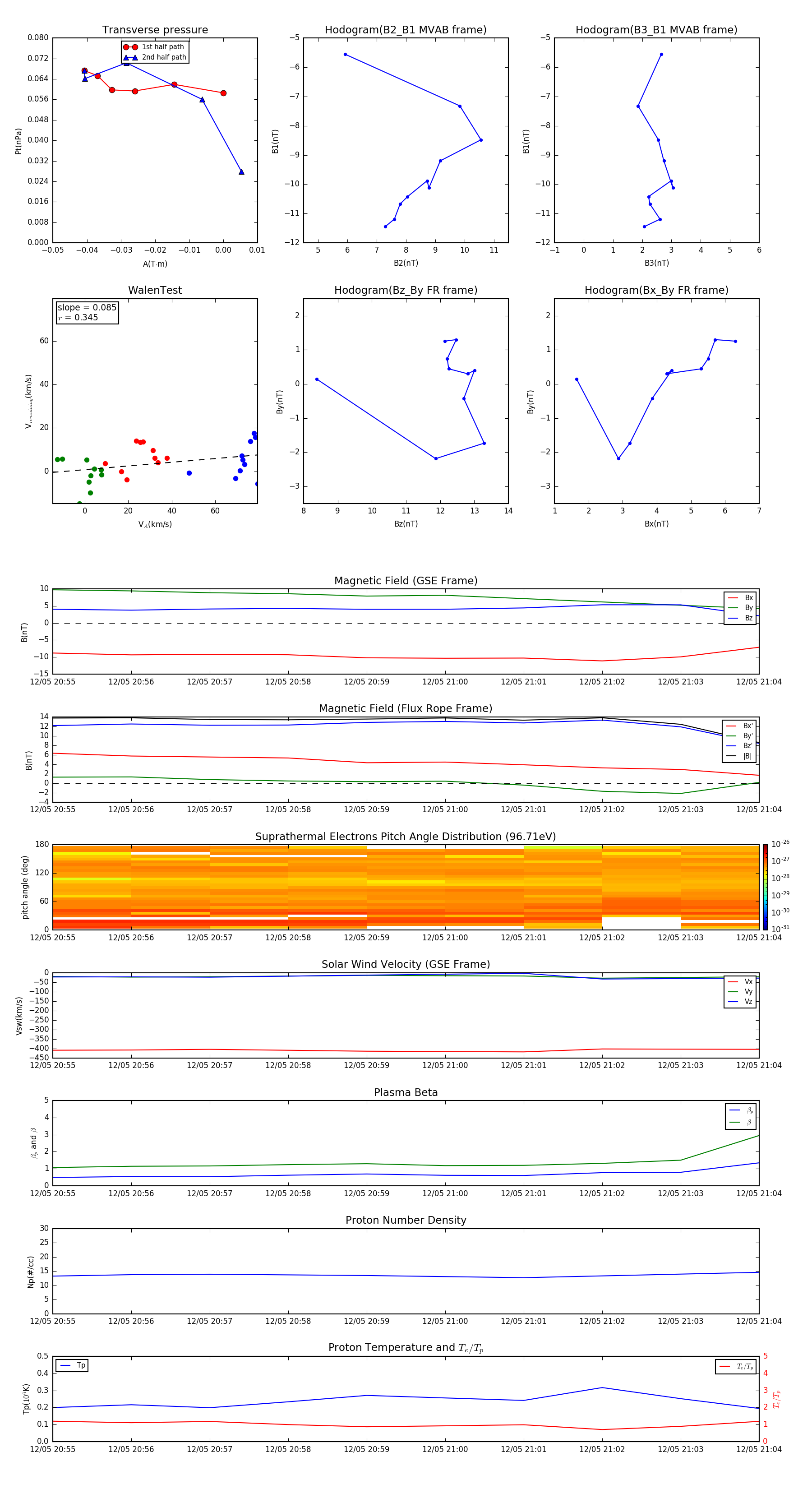
Task: Click the "Vy" solar wind legend entry
Action: click(740, 992)
